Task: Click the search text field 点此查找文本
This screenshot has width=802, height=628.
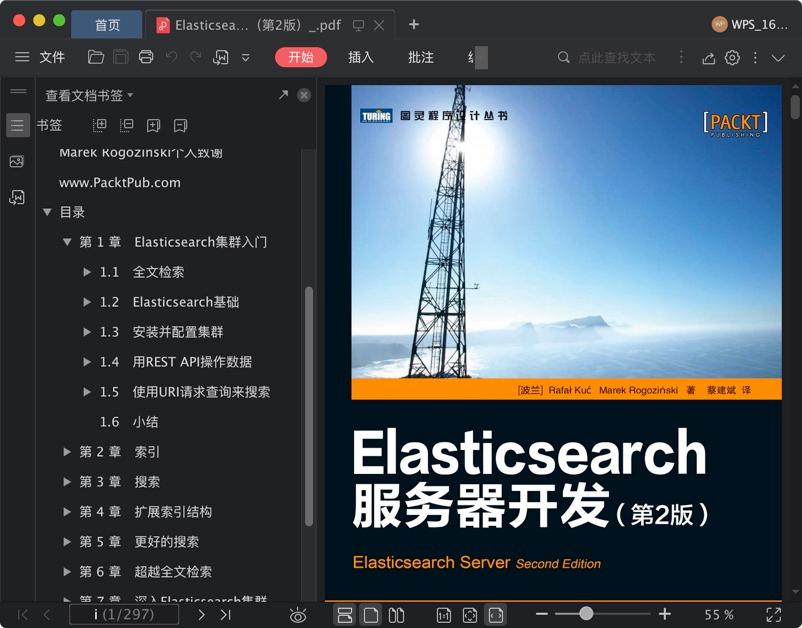Action: [616, 57]
